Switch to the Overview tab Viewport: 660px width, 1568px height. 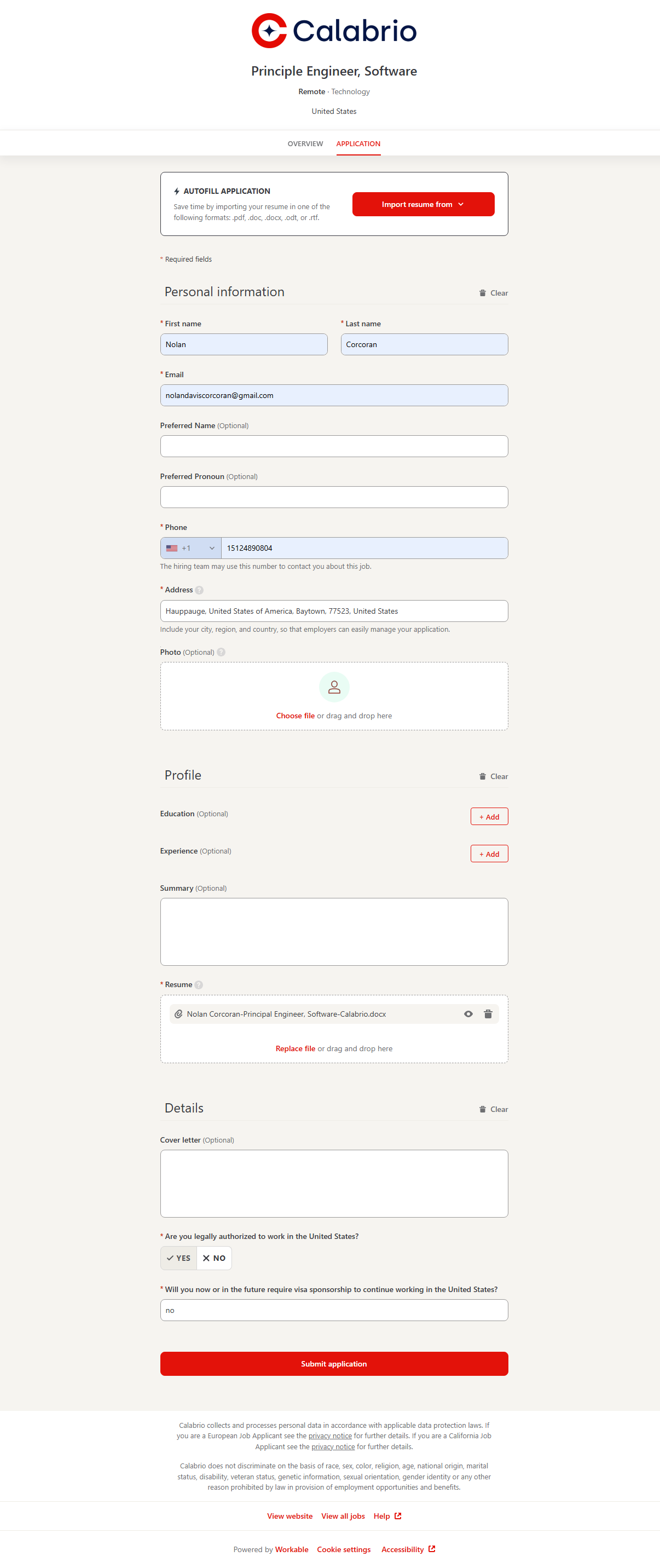(305, 143)
